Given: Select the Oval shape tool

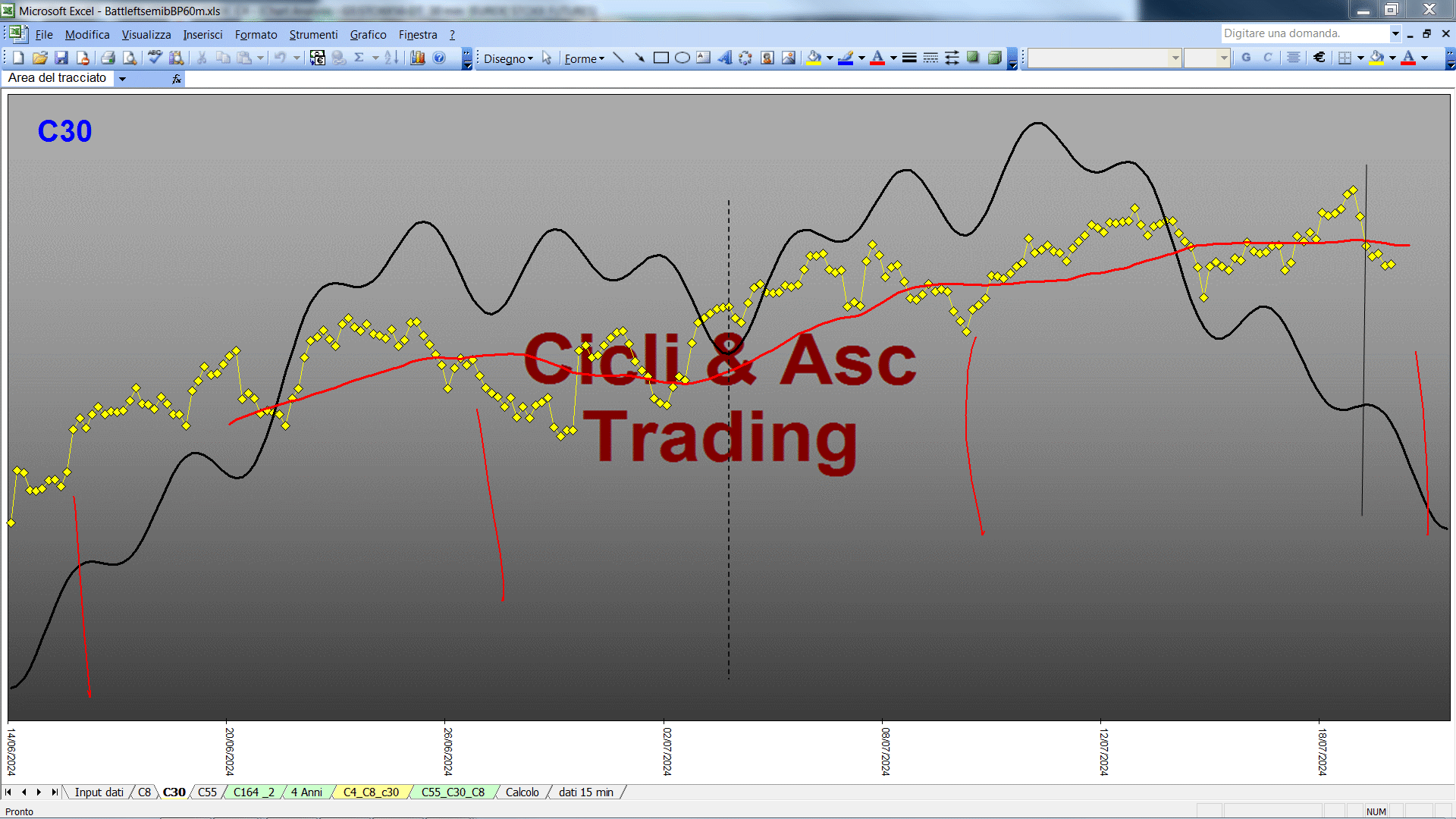Looking at the screenshot, I should click(682, 58).
